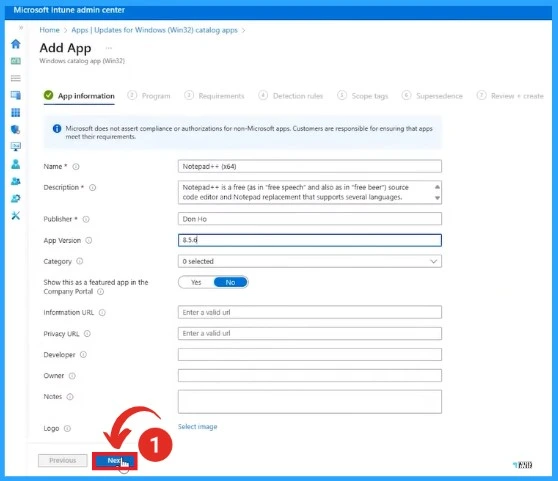
Task: Open the All services list icon
Action: point(16,78)
